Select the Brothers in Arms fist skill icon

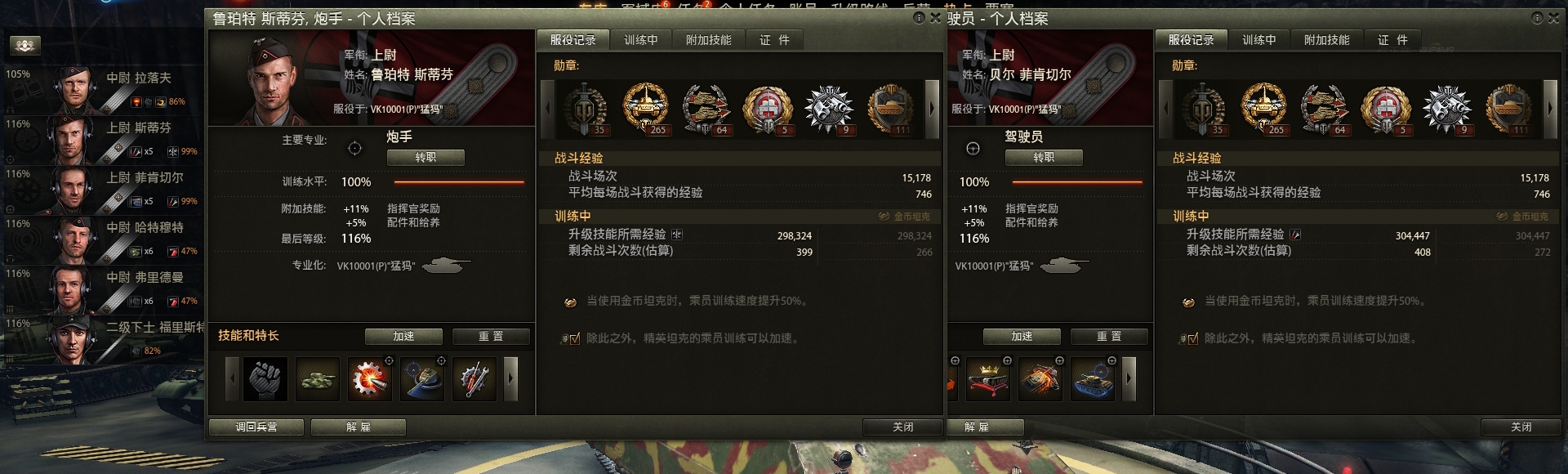pos(265,379)
